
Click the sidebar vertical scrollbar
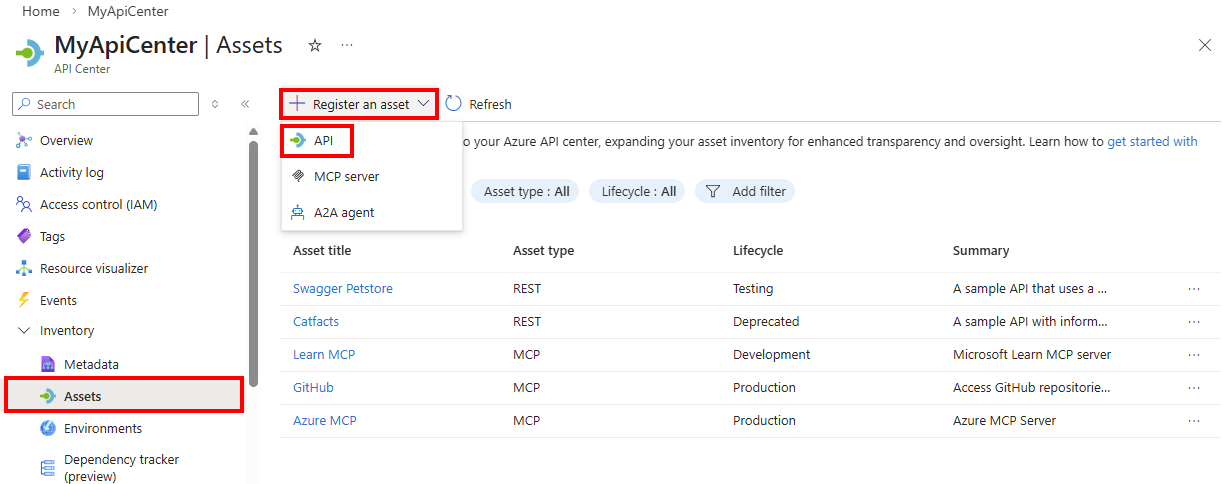[x=254, y=260]
